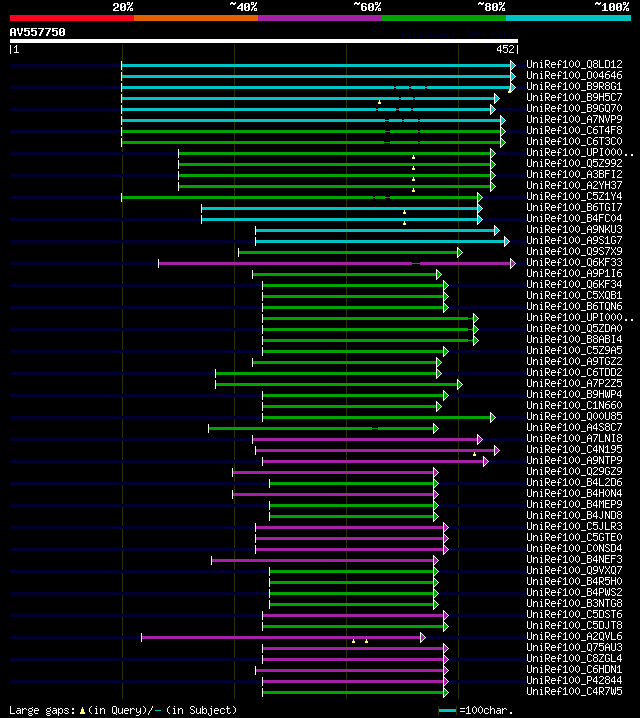Image resolution: width=640 pixels, height=718 pixels.
Task: Click the UniRef100_C5Z1Y4 label
Action: pos(574,196)
